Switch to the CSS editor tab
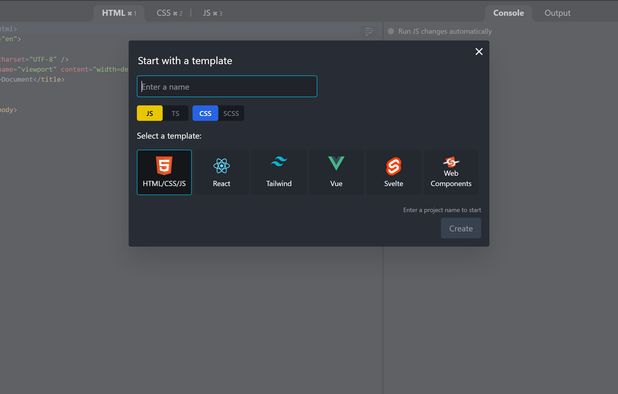The width and height of the screenshot is (618, 394). (x=169, y=13)
